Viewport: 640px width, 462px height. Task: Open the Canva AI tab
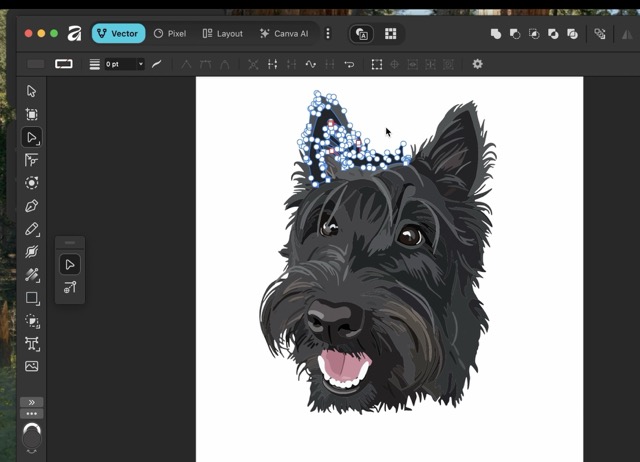tap(284, 33)
